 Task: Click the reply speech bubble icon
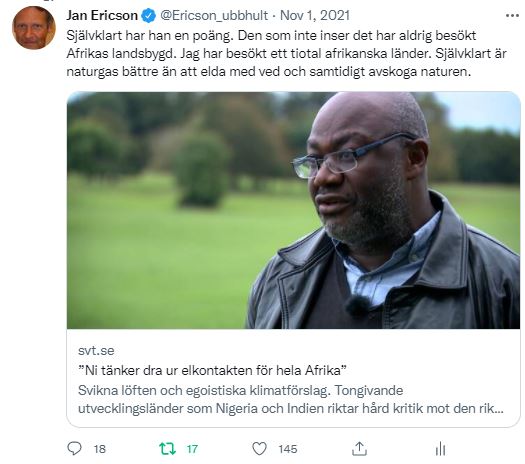74,448
